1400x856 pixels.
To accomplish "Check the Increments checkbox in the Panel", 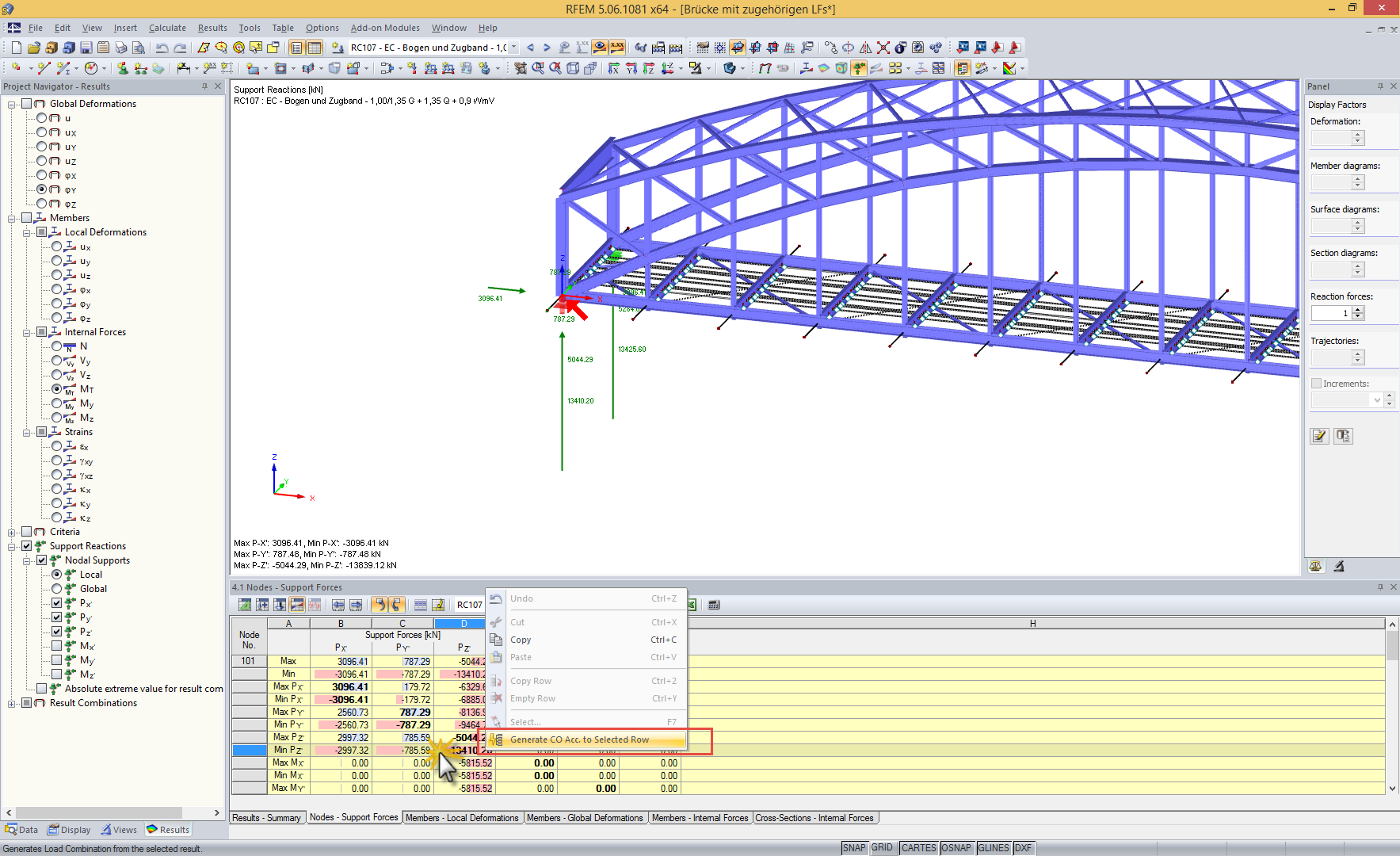I will coord(1316,384).
